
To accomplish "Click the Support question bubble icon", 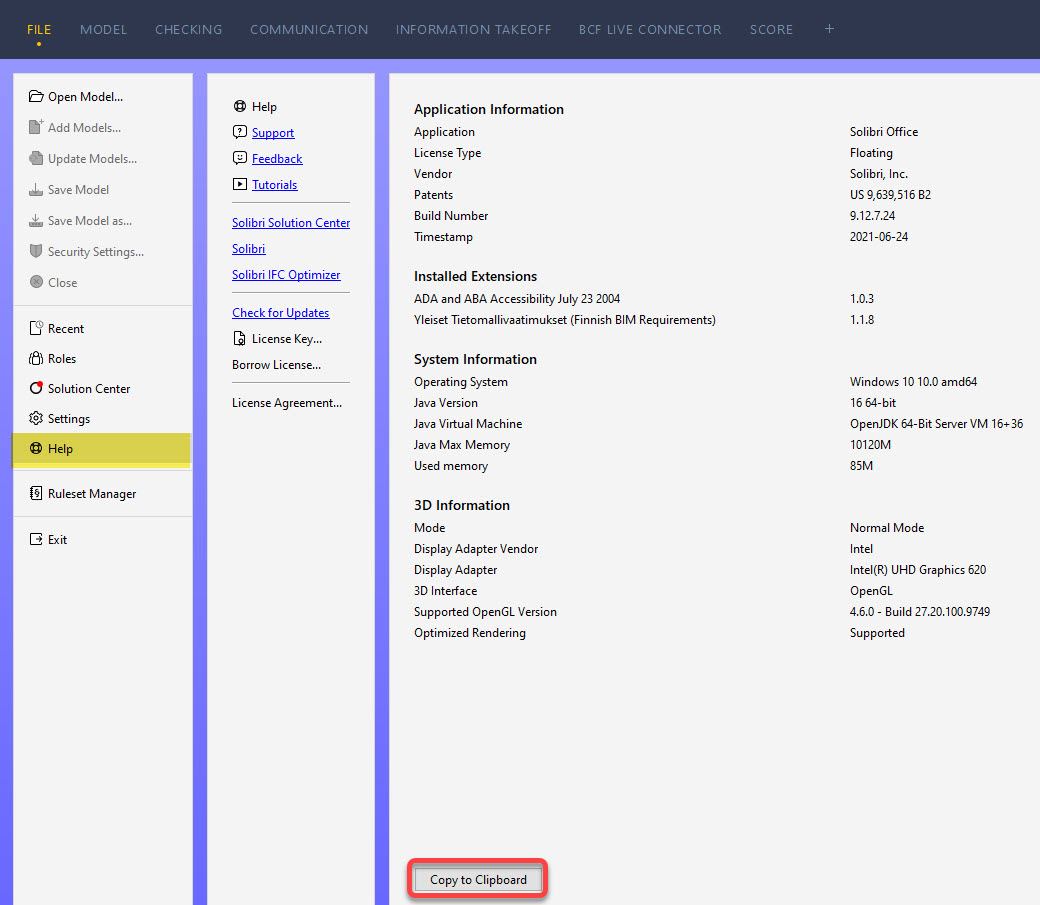I will coord(239,132).
